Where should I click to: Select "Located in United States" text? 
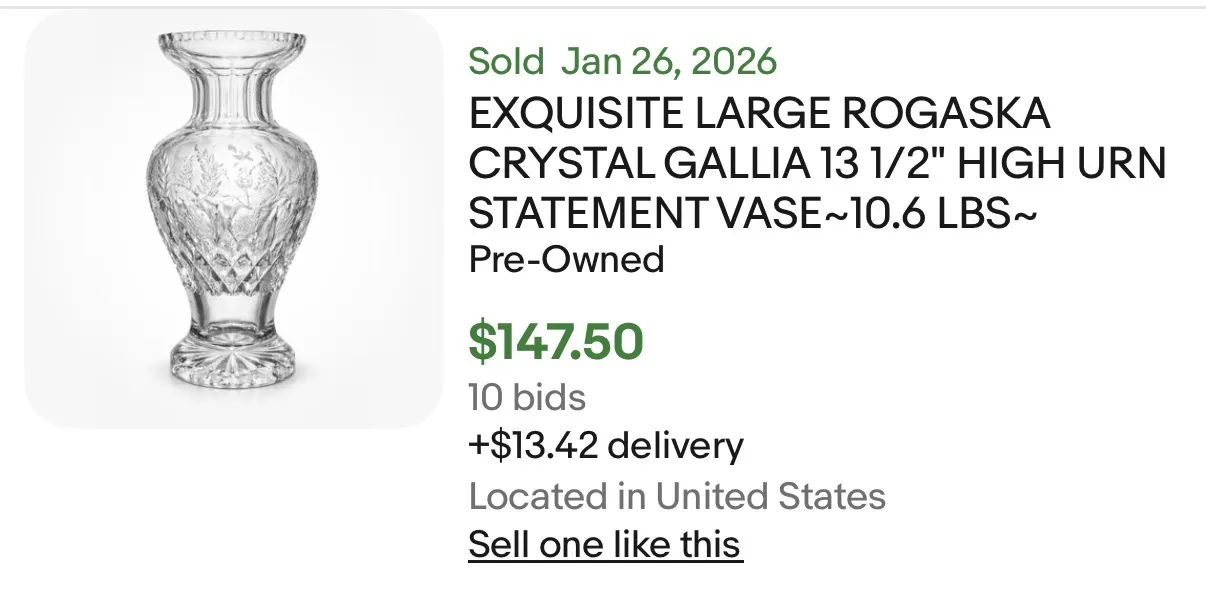[677, 496]
